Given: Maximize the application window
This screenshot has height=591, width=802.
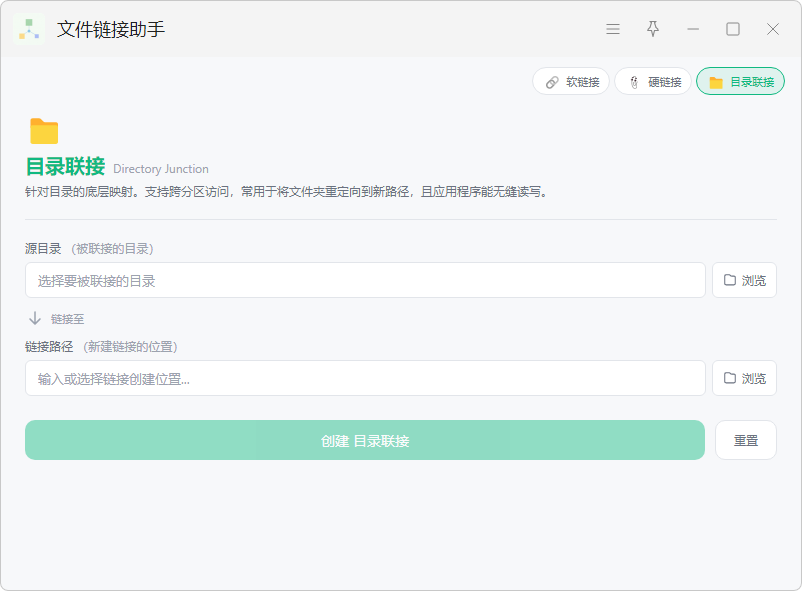Looking at the screenshot, I should click(733, 29).
